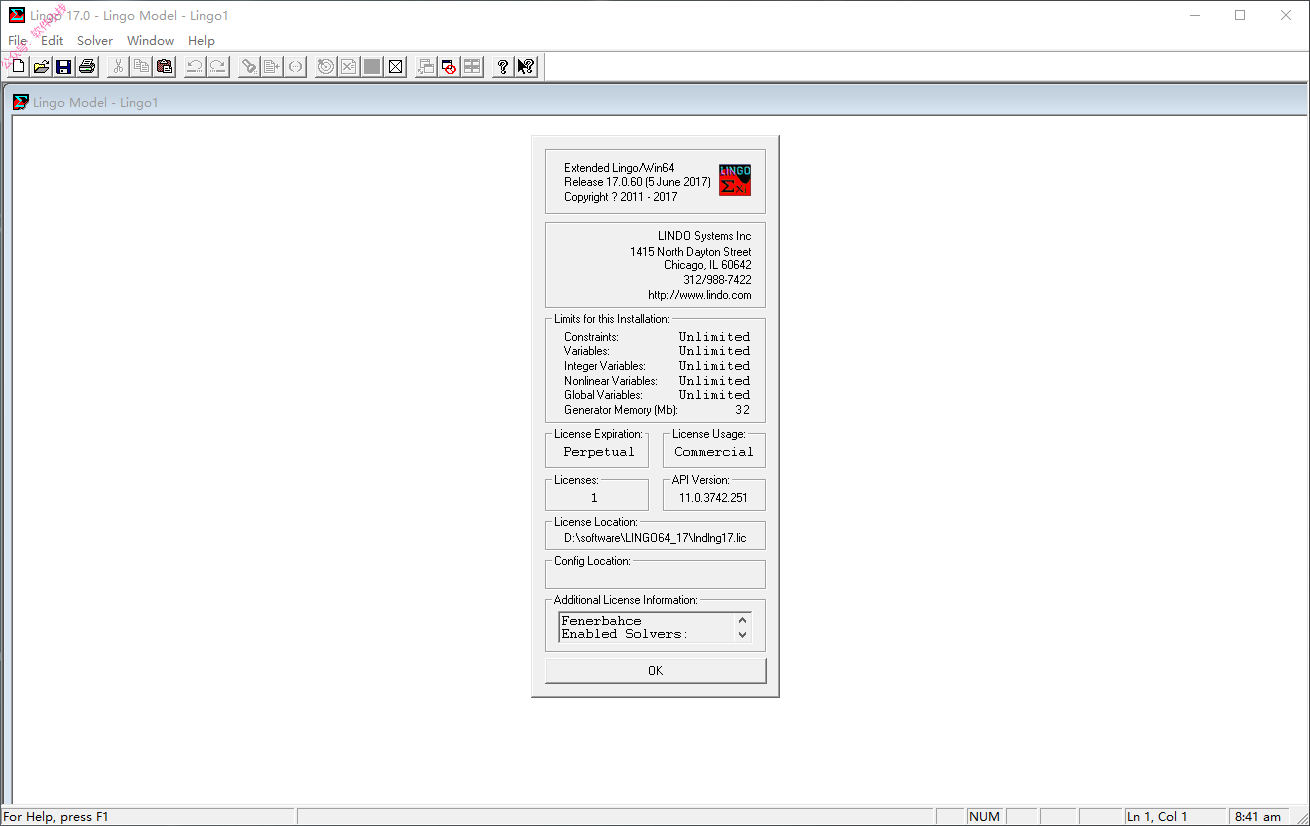Activate context help pointer icon
Viewport: 1310px width, 826px height.
coord(526,67)
